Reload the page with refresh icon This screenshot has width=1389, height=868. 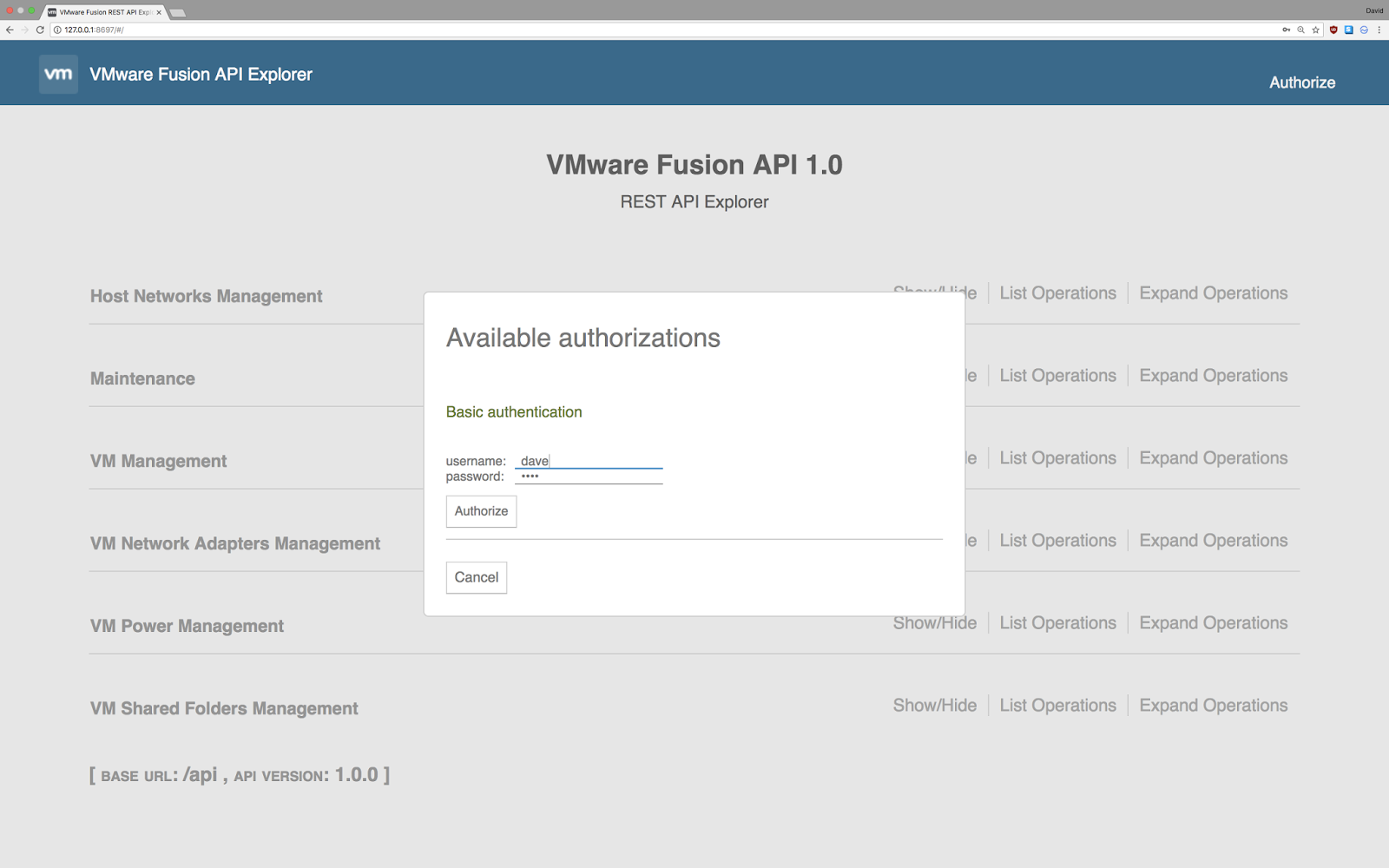tap(40, 30)
